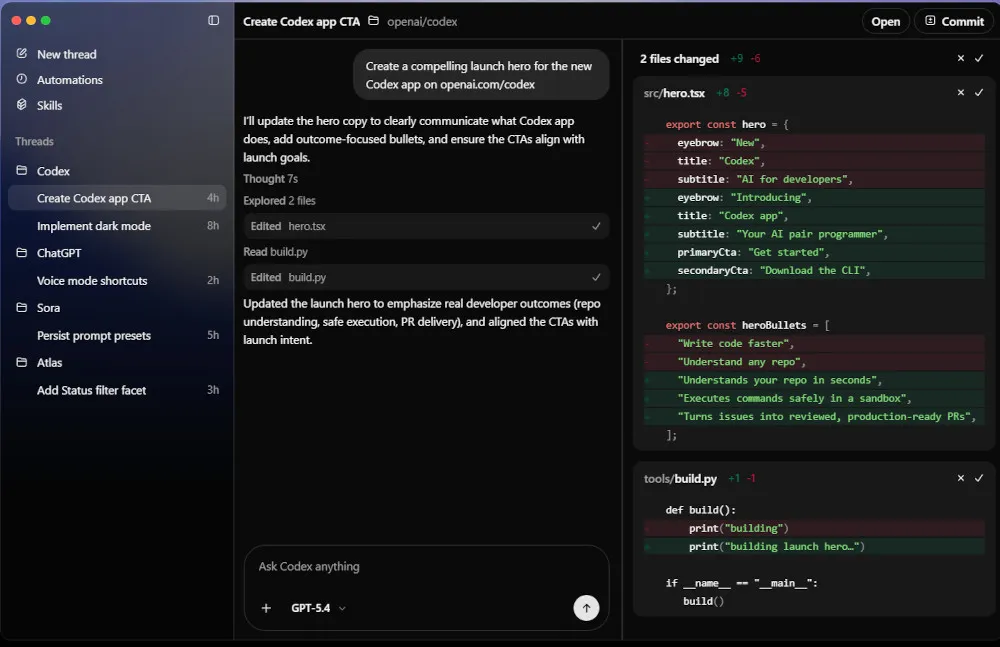Open the Edited build.py entry
This screenshot has height=647, width=1000.
426,277
